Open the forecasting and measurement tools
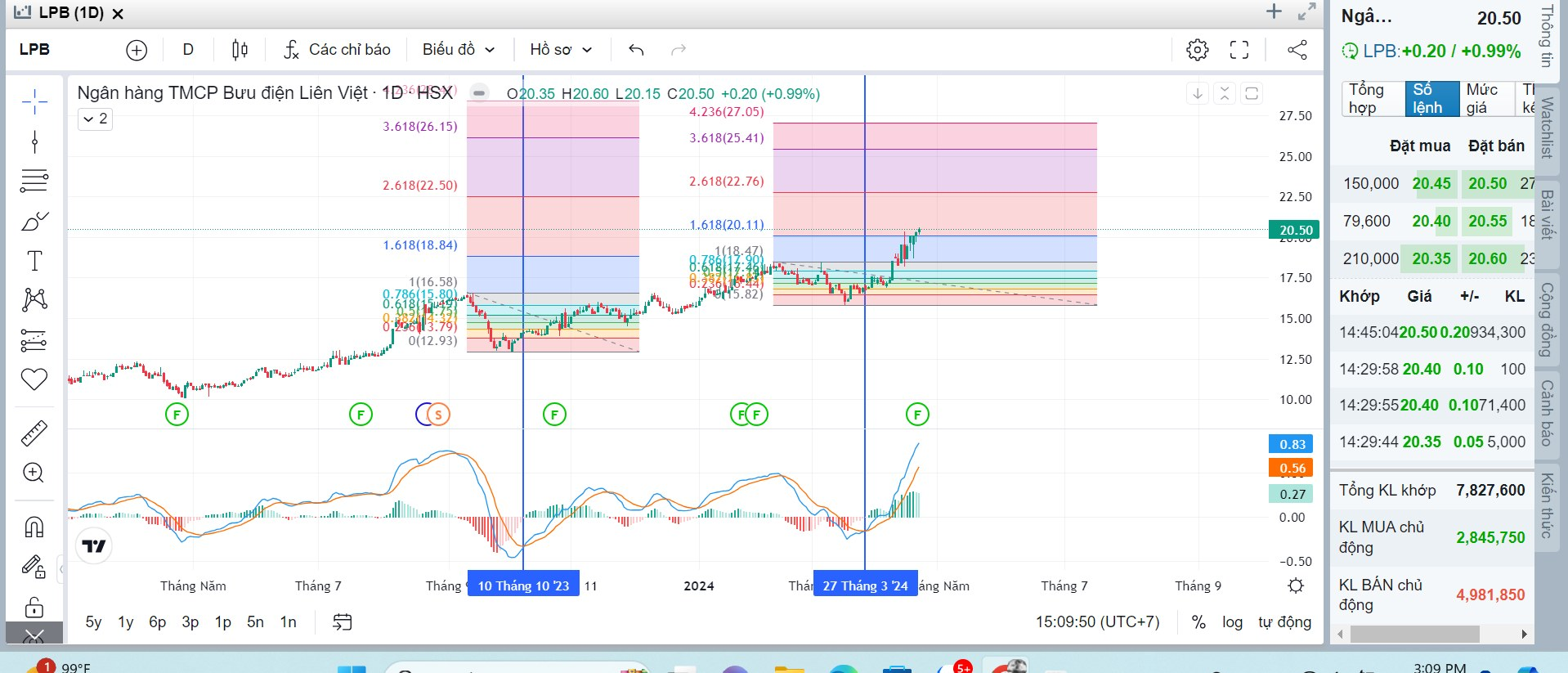1568x673 pixels. [x=34, y=339]
